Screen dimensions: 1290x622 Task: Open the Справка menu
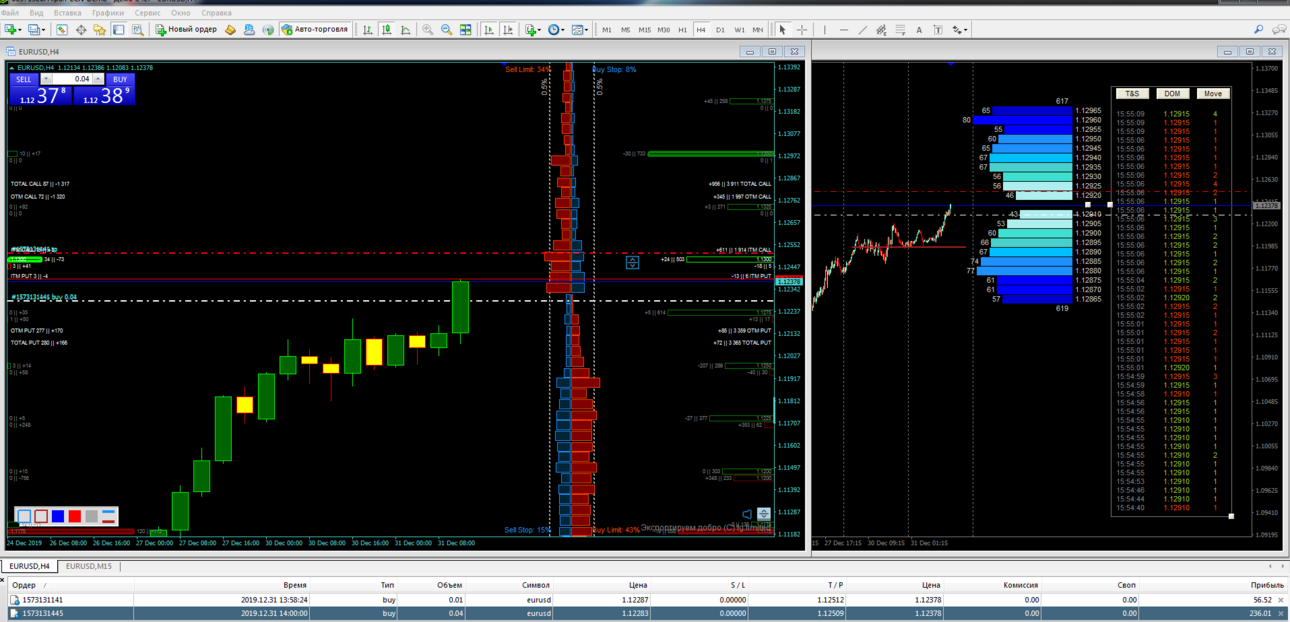pos(216,13)
